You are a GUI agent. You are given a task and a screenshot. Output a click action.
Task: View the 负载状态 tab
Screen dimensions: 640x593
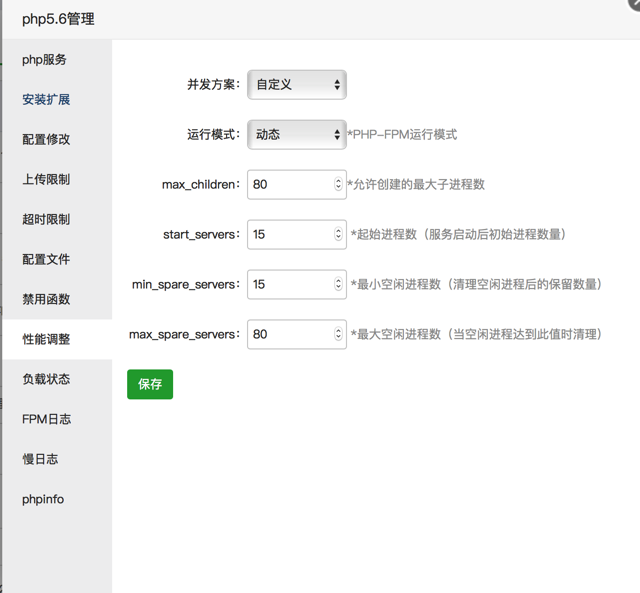click(x=46, y=380)
